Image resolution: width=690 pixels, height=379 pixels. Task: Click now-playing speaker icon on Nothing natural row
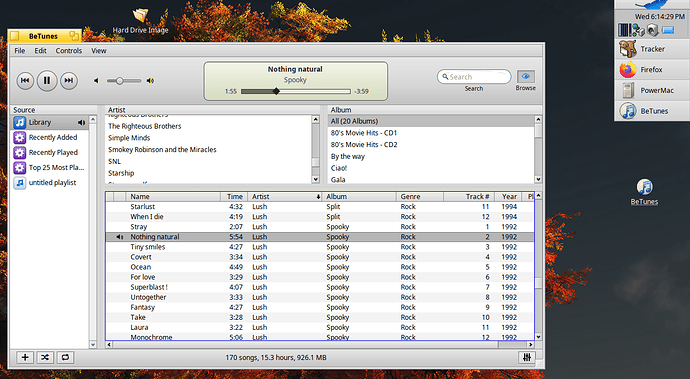[x=120, y=237]
